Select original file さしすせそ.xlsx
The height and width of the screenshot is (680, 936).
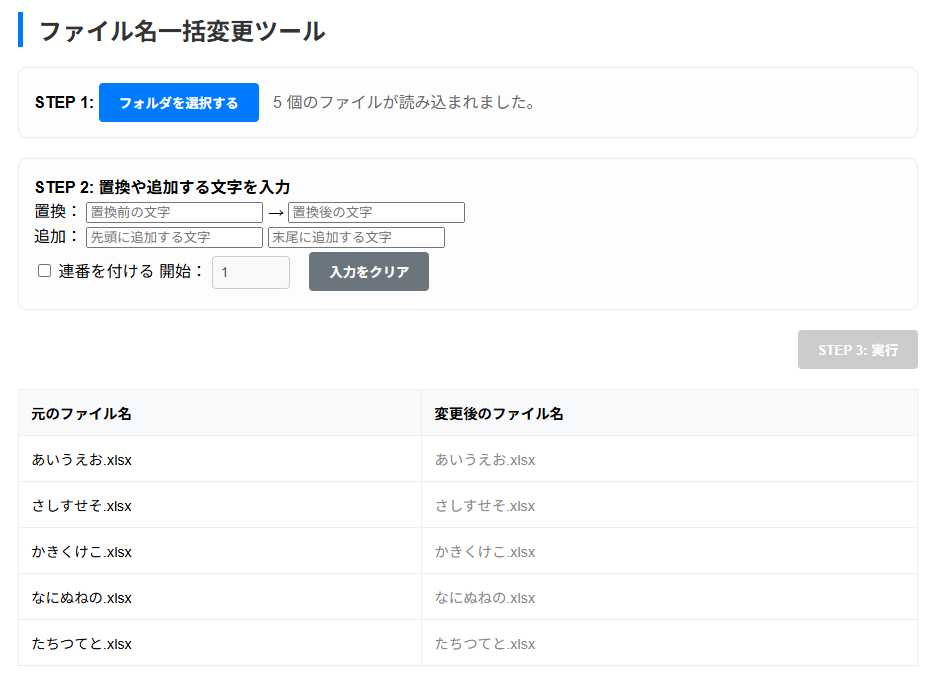click(x=82, y=506)
